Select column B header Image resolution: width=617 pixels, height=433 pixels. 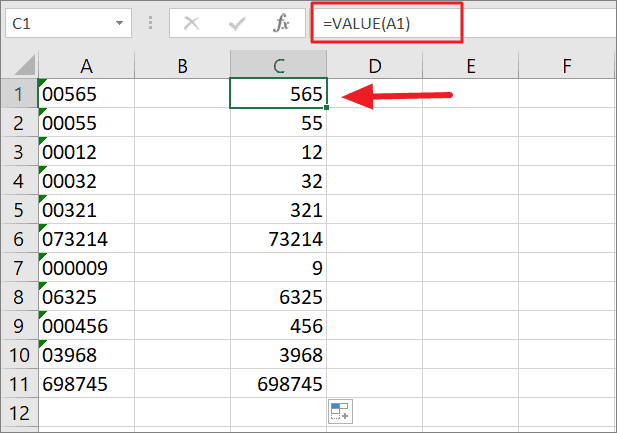pyautogui.click(x=182, y=65)
